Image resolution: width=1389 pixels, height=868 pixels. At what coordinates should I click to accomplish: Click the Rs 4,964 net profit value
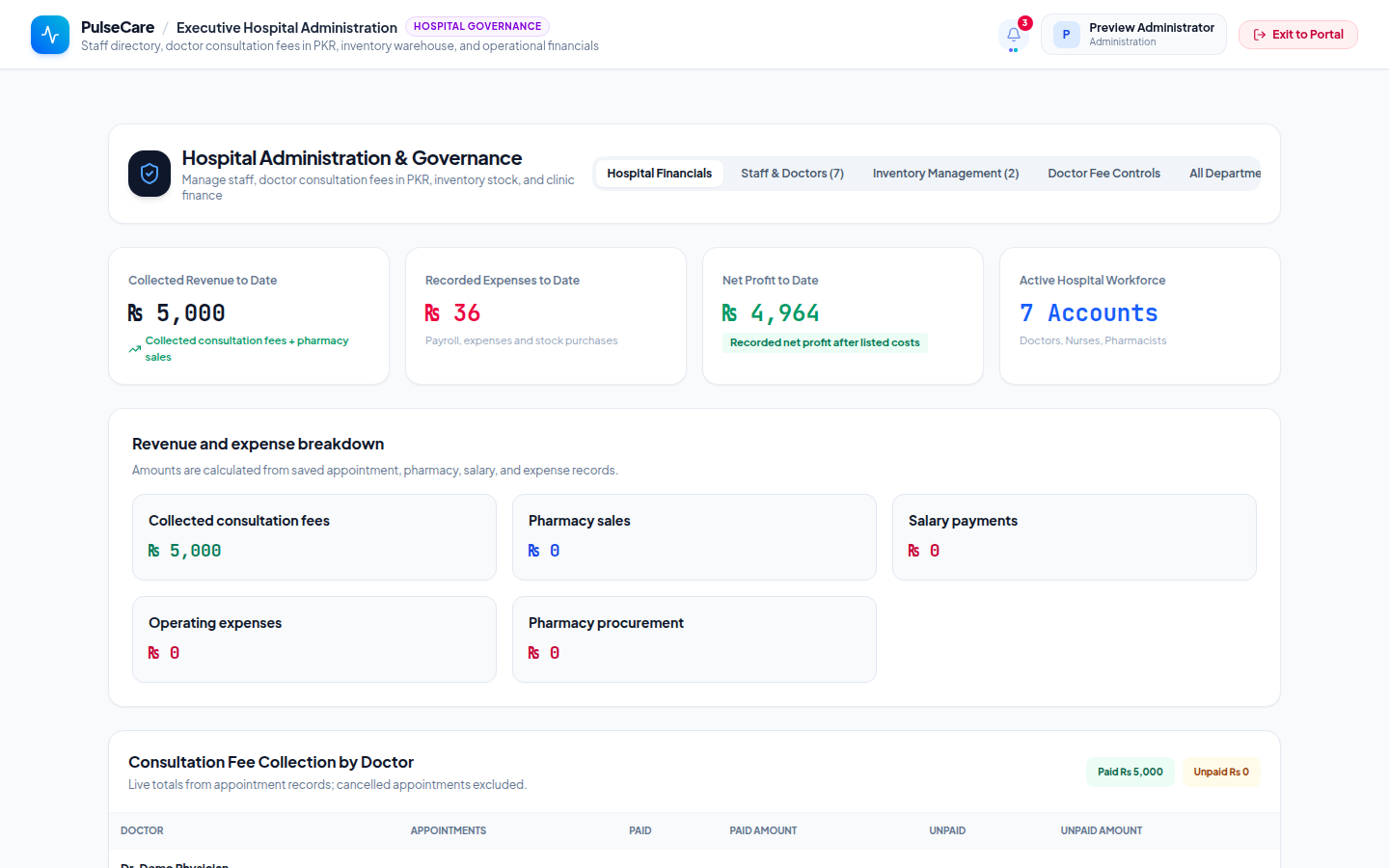(x=771, y=313)
